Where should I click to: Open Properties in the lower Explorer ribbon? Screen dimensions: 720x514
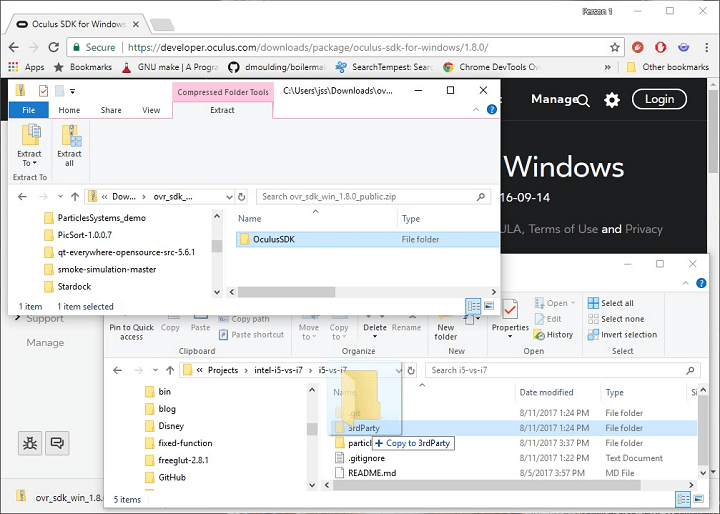coord(510,316)
